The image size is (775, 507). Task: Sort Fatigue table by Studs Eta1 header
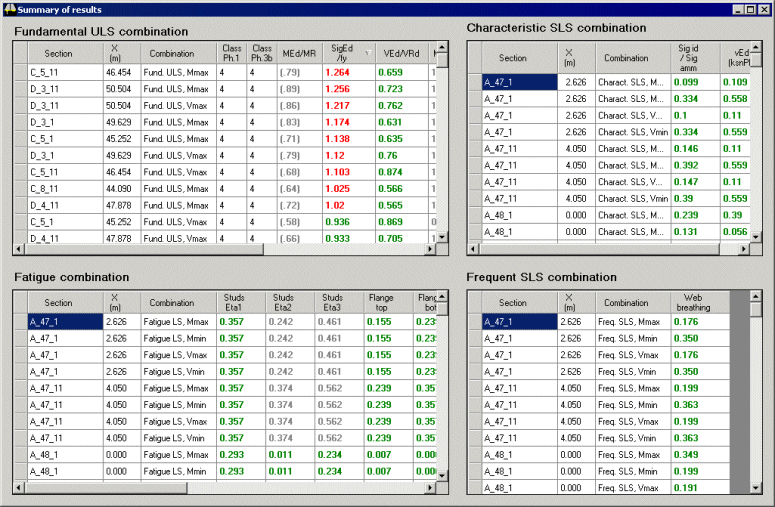coord(232,302)
